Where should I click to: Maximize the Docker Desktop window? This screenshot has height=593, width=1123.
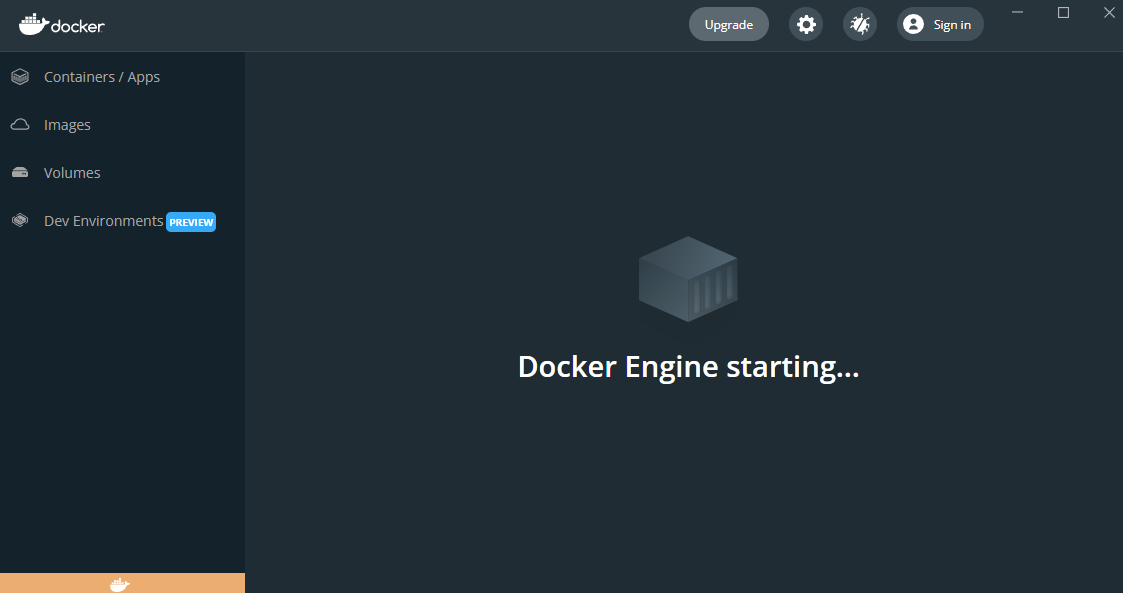[x=1064, y=12]
